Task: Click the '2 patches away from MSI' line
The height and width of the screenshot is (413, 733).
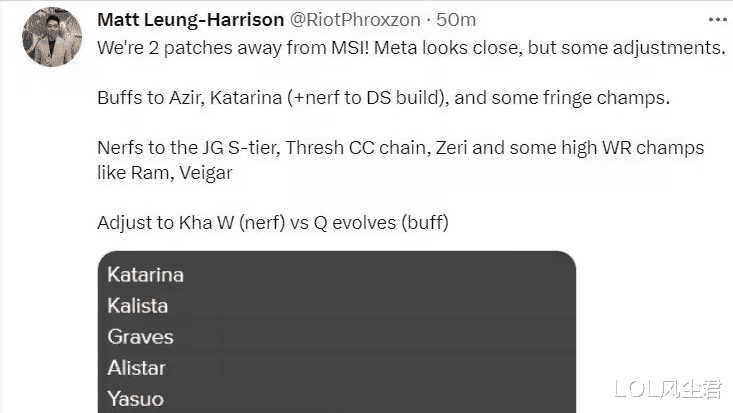Action: pyautogui.click(x=411, y=48)
